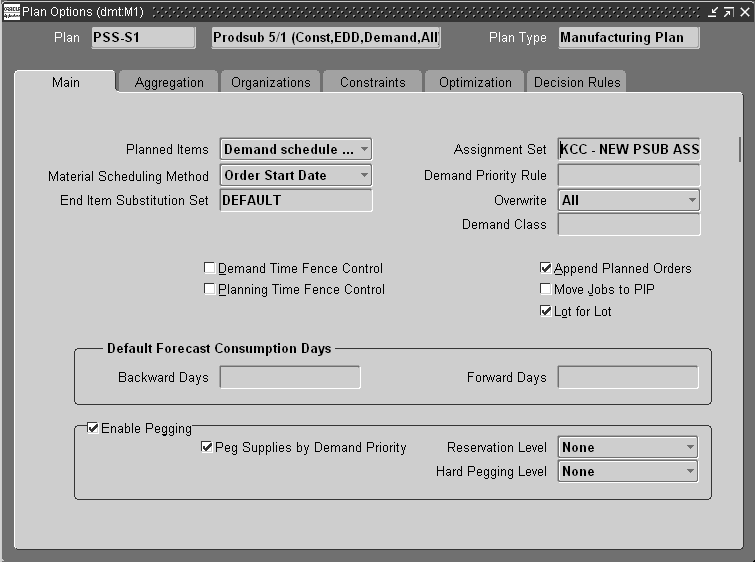
Task: Toggle the Lot for Lot checkbox
Action: [546, 311]
